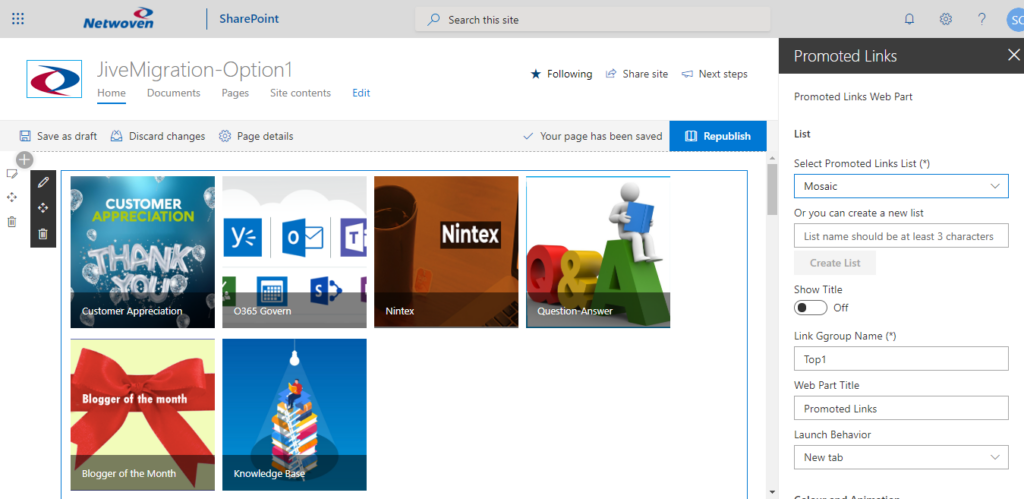
Task: Open the Launch Behavior dropdown
Action: [901, 457]
